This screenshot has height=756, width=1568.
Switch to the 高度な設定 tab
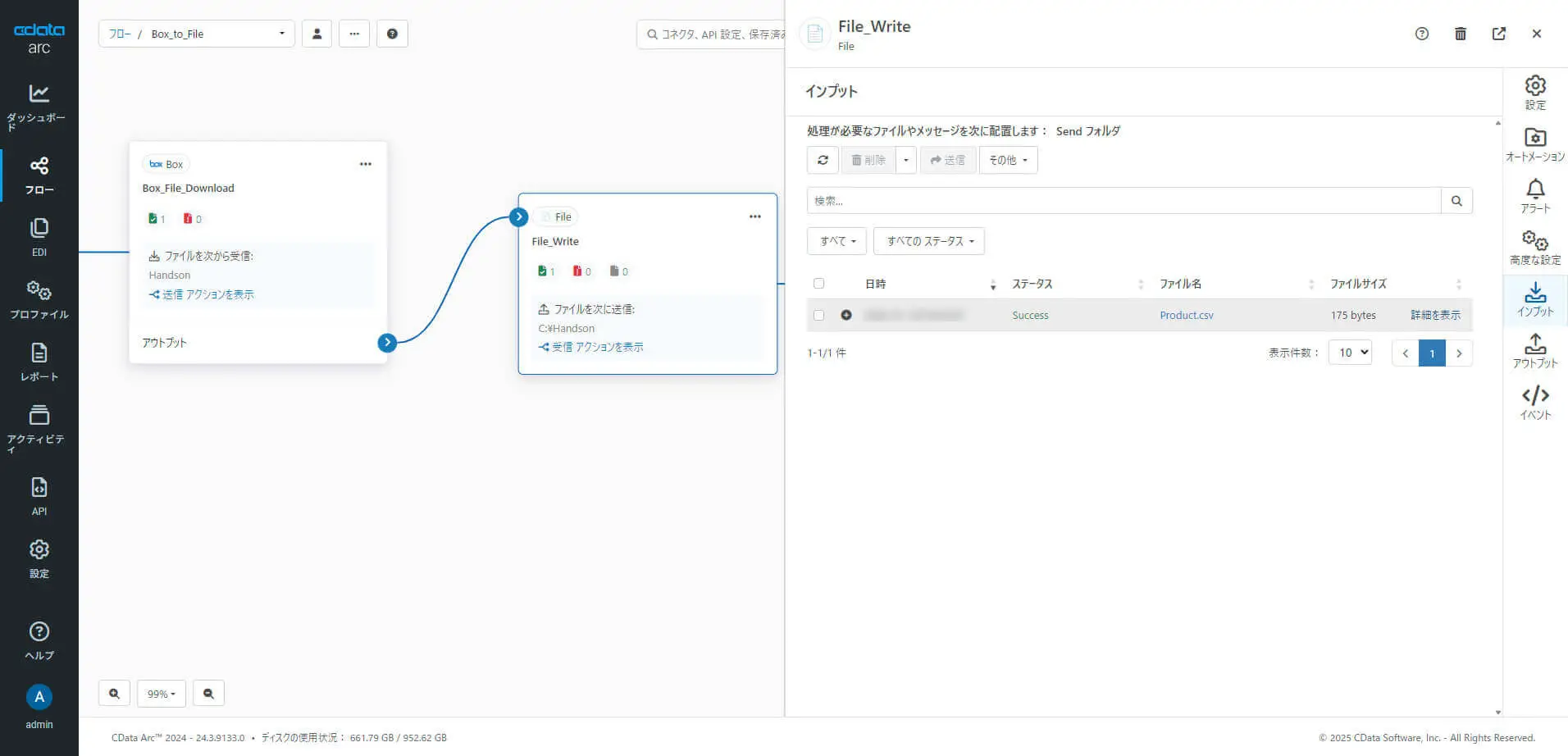point(1535,248)
